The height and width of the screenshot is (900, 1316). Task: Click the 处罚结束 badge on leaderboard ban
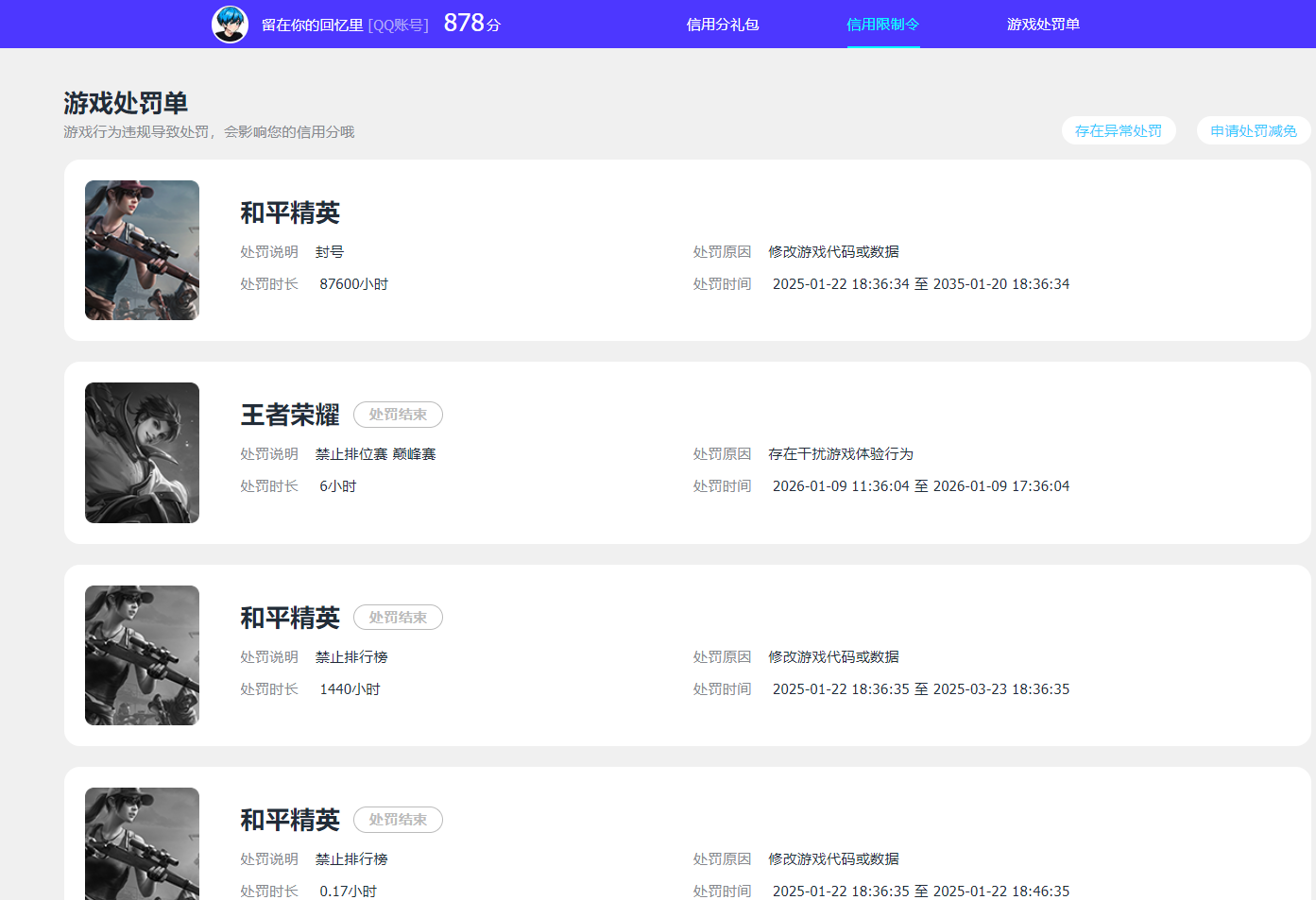pos(398,617)
